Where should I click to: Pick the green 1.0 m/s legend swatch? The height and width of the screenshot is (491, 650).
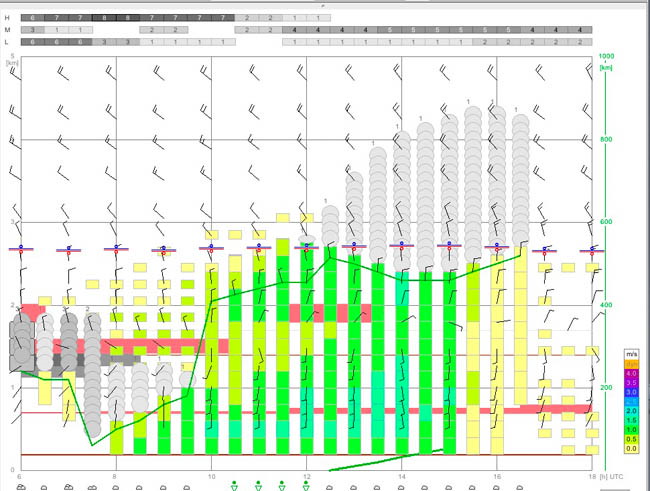pos(631,430)
